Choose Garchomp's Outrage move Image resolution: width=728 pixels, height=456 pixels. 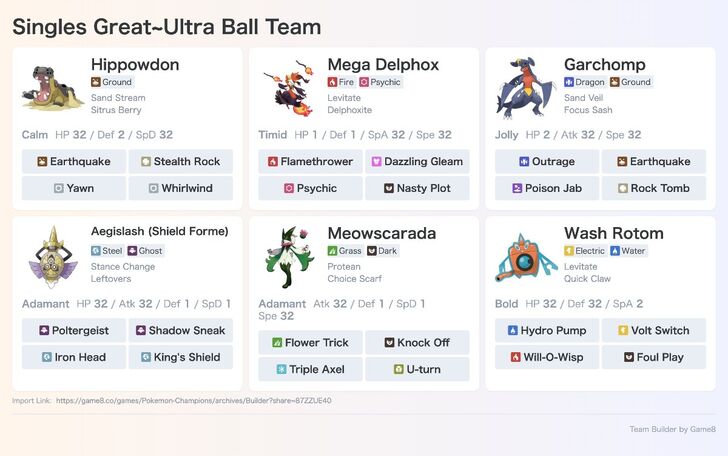547,162
